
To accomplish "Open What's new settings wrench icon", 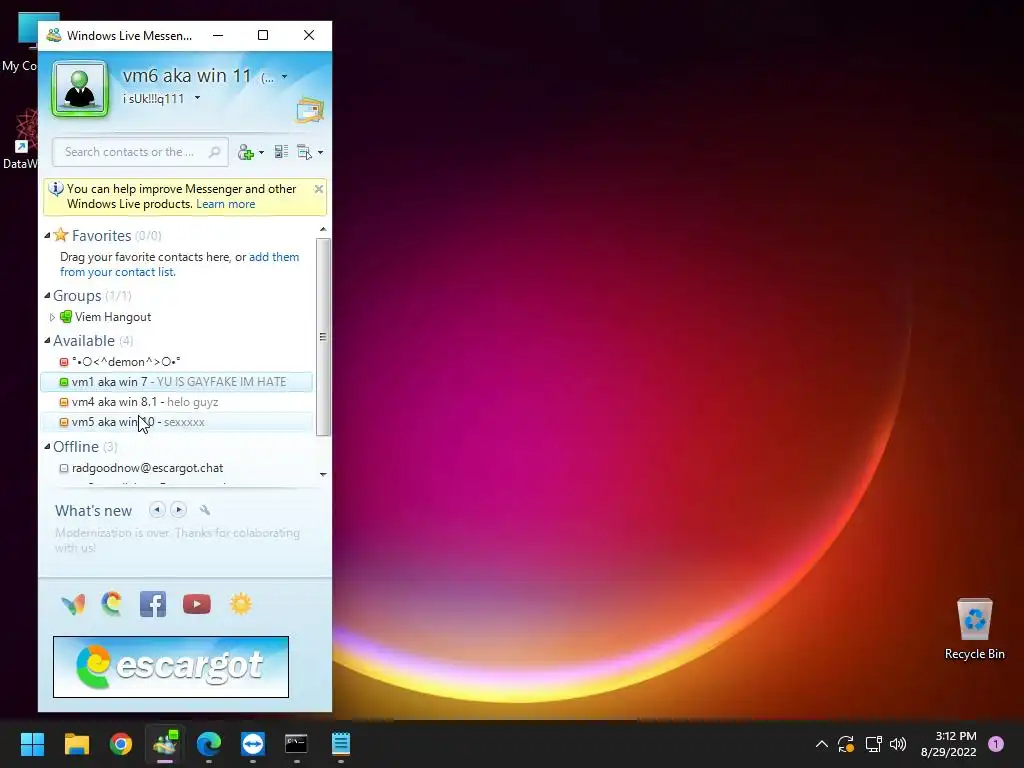I will (204, 510).
